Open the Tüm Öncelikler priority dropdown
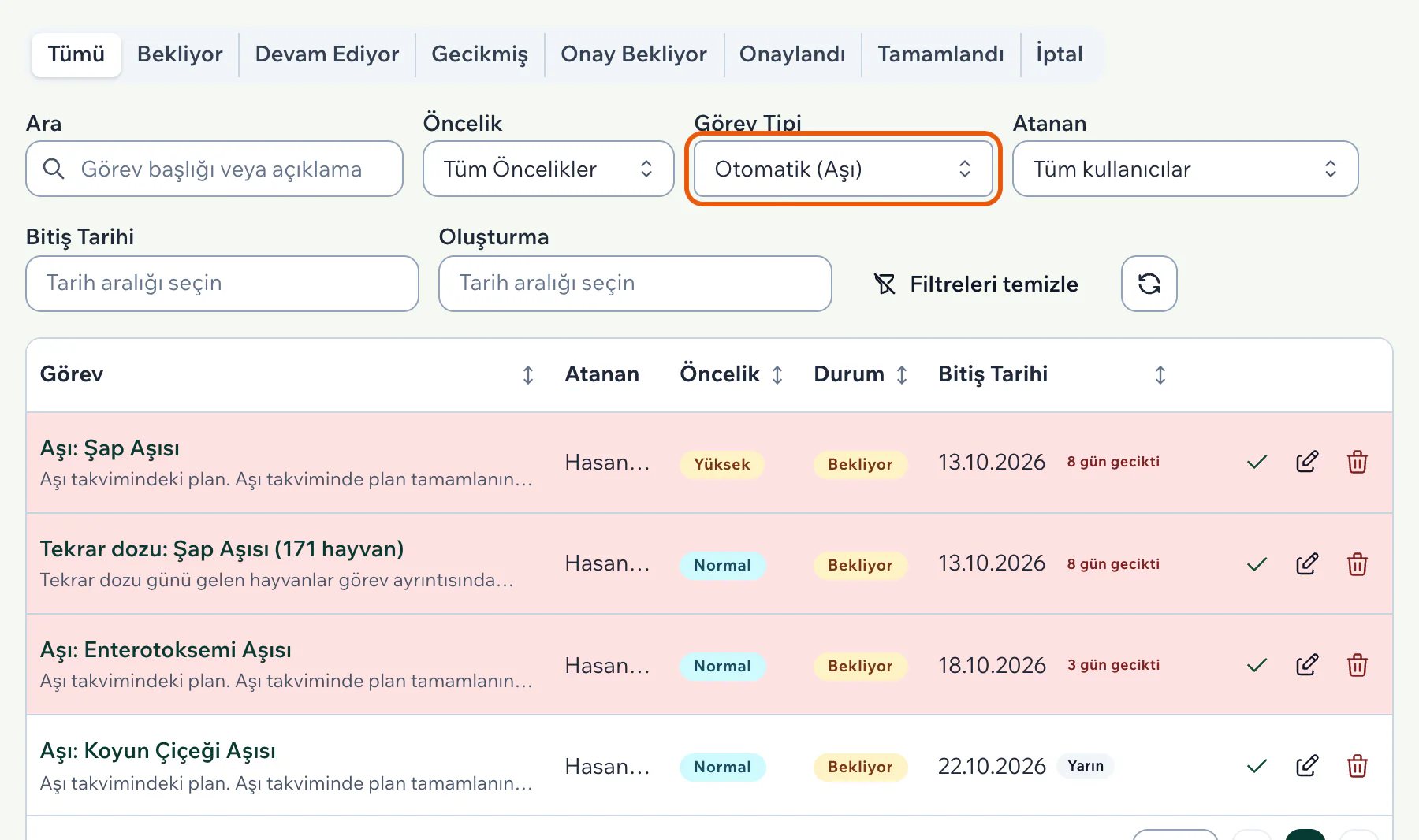The image size is (1419, 840). (x=549, y=169)
